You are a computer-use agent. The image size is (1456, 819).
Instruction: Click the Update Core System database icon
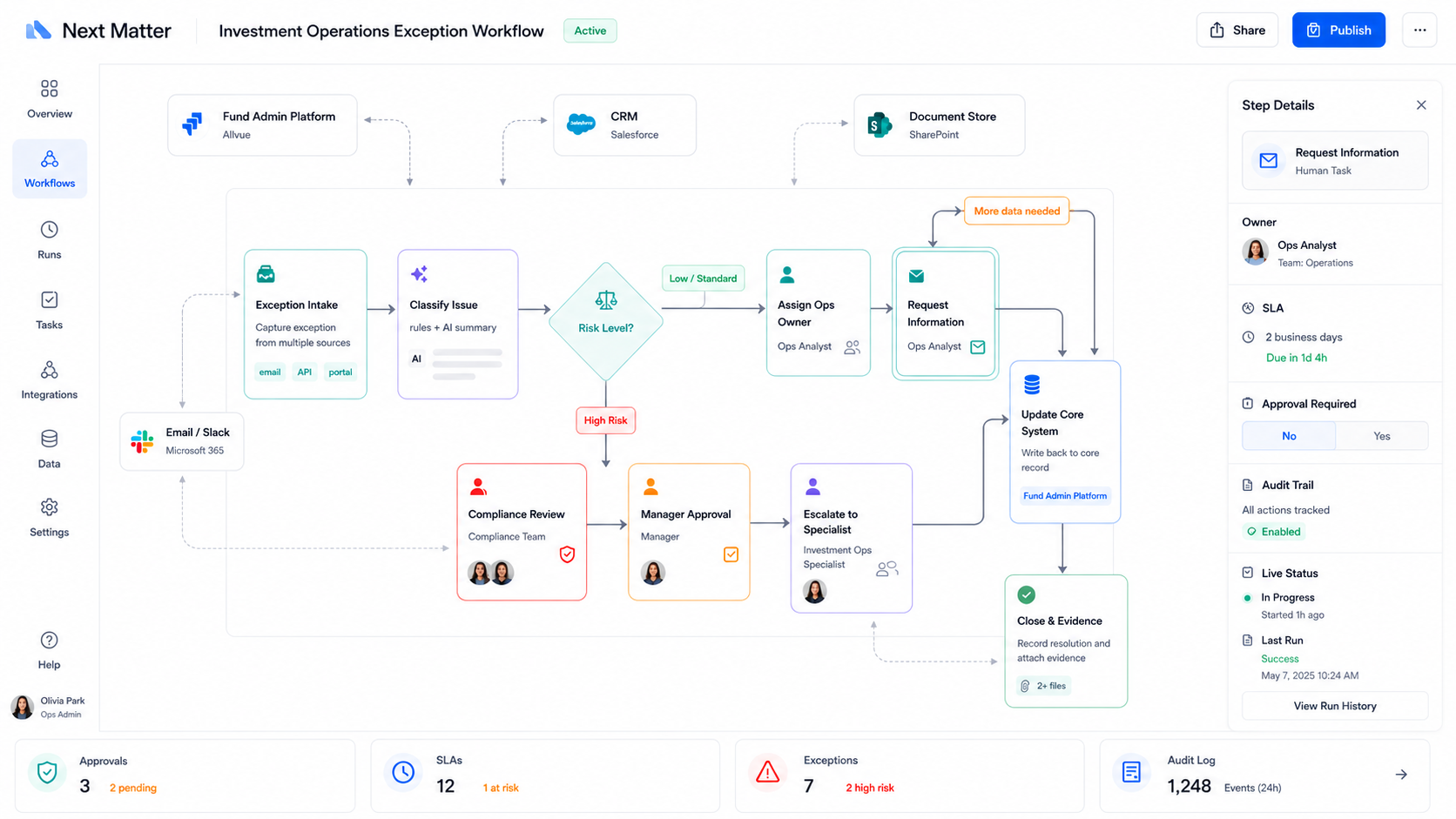pyautogui.click(x=1032, y=385)
